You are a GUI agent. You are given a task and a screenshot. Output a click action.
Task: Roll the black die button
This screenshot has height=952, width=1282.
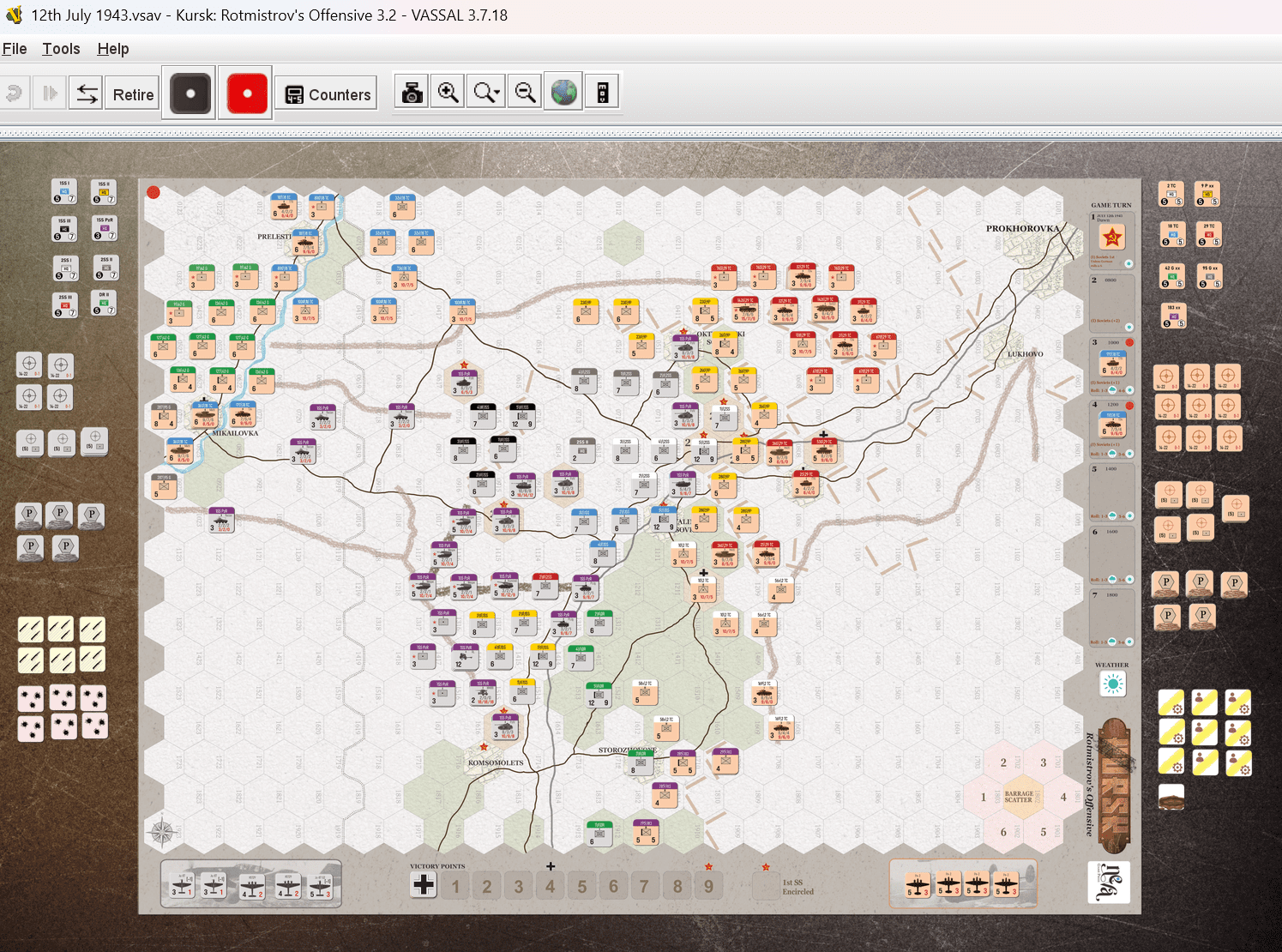pyautogui.click(x=190, y=93)
